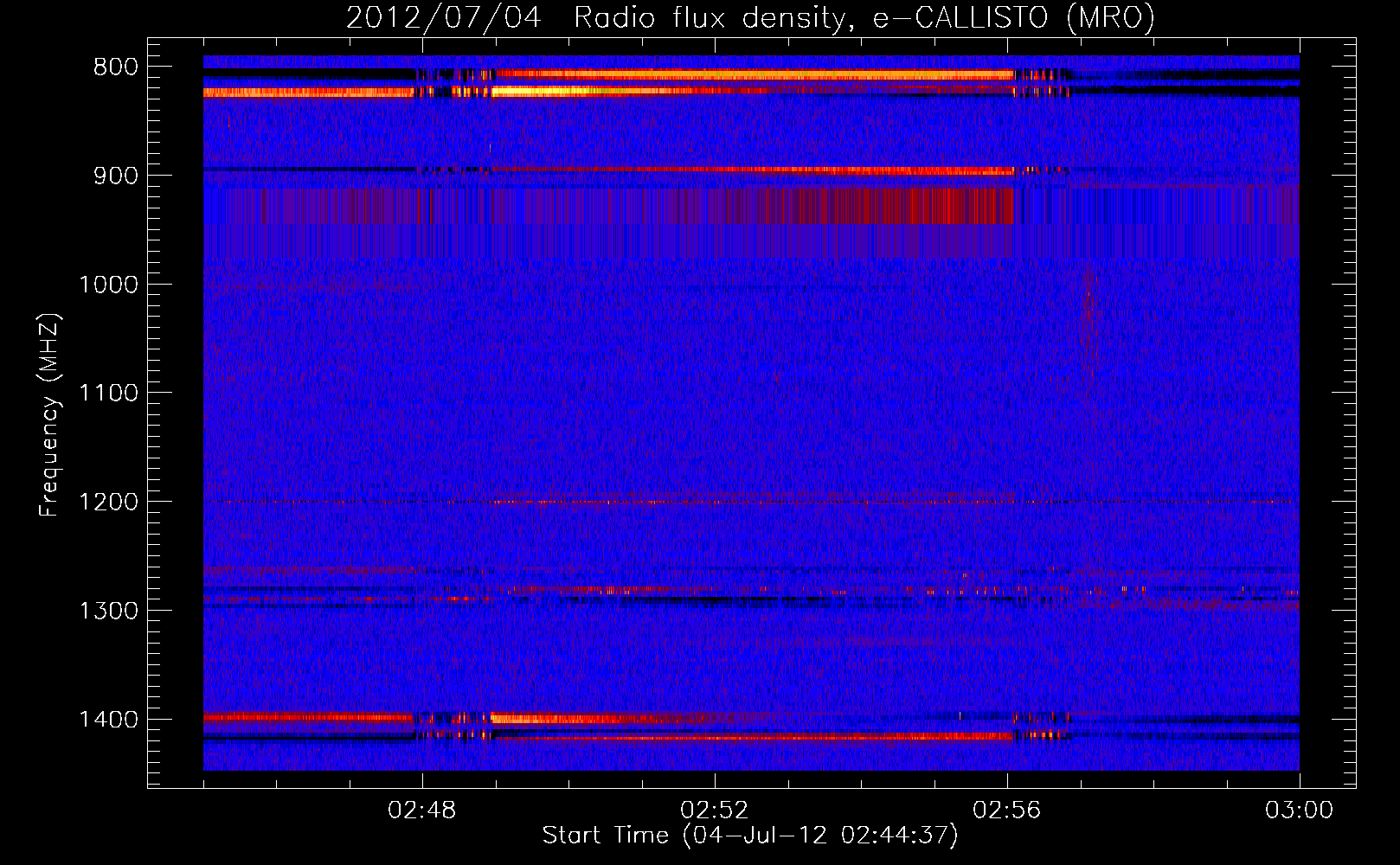Click the 'Frequency (MHZ)' axis title

pos(50,415)
